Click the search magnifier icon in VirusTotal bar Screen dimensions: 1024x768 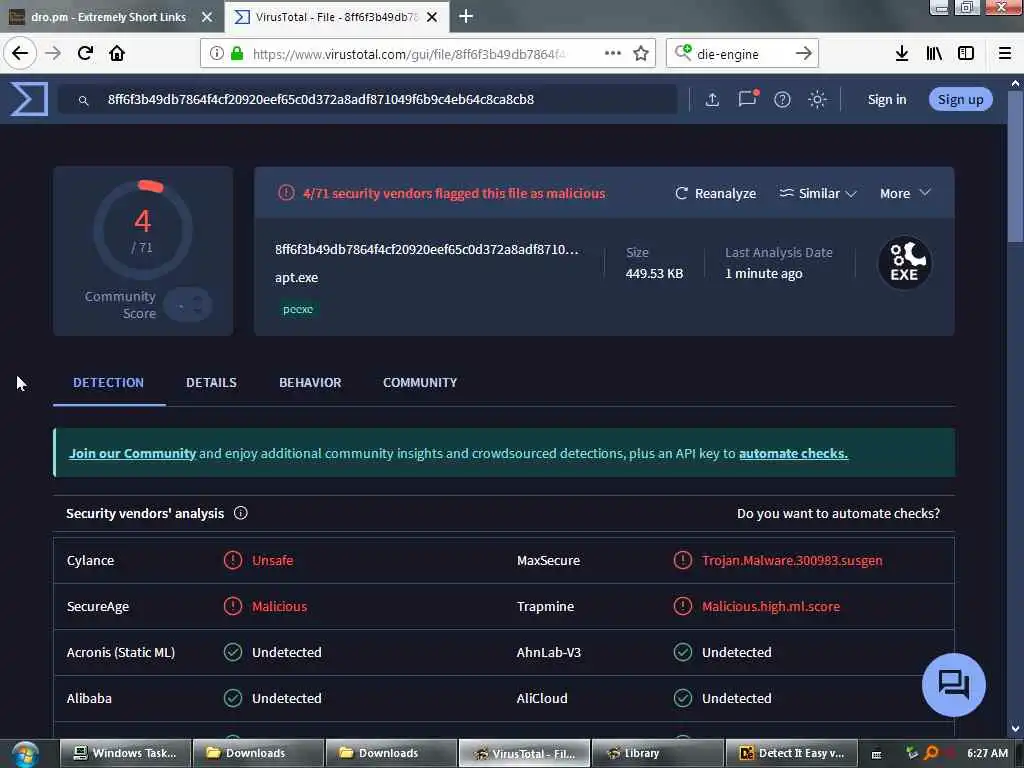pyautogui.click(x=83, y=100)
